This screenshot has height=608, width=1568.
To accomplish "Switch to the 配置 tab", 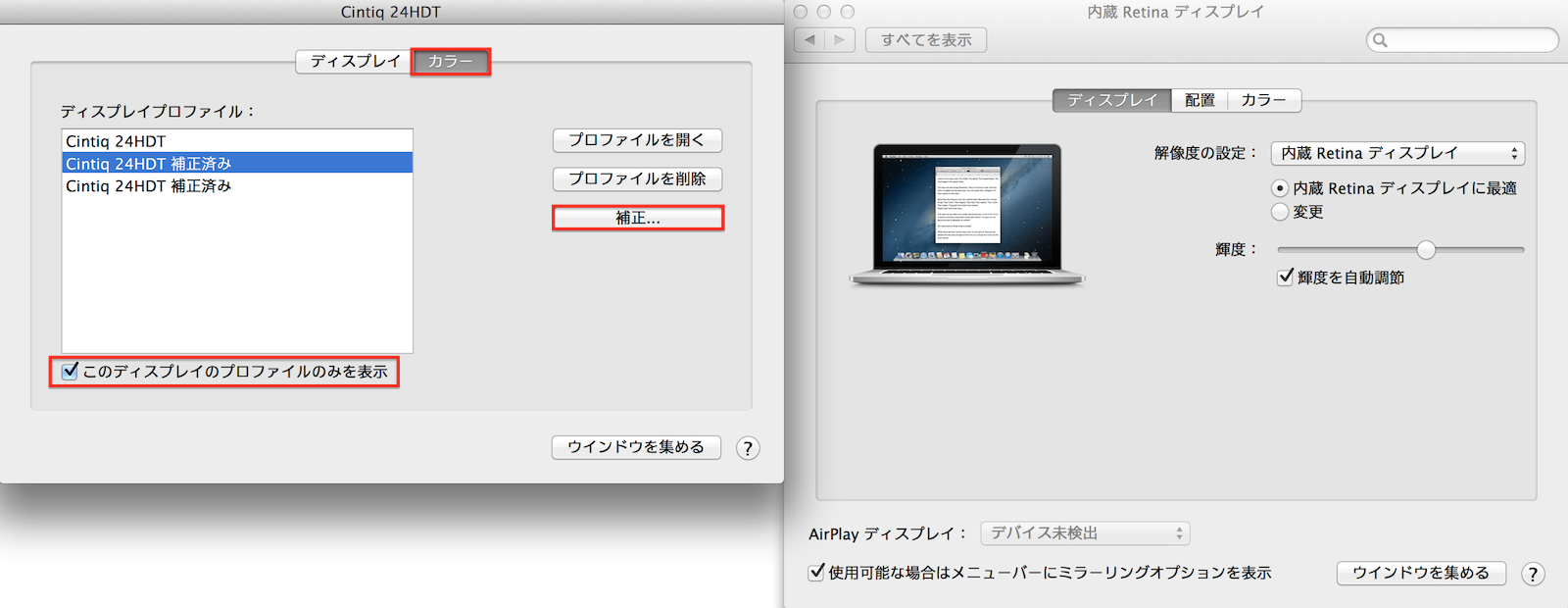I will tap(1200, 100).
